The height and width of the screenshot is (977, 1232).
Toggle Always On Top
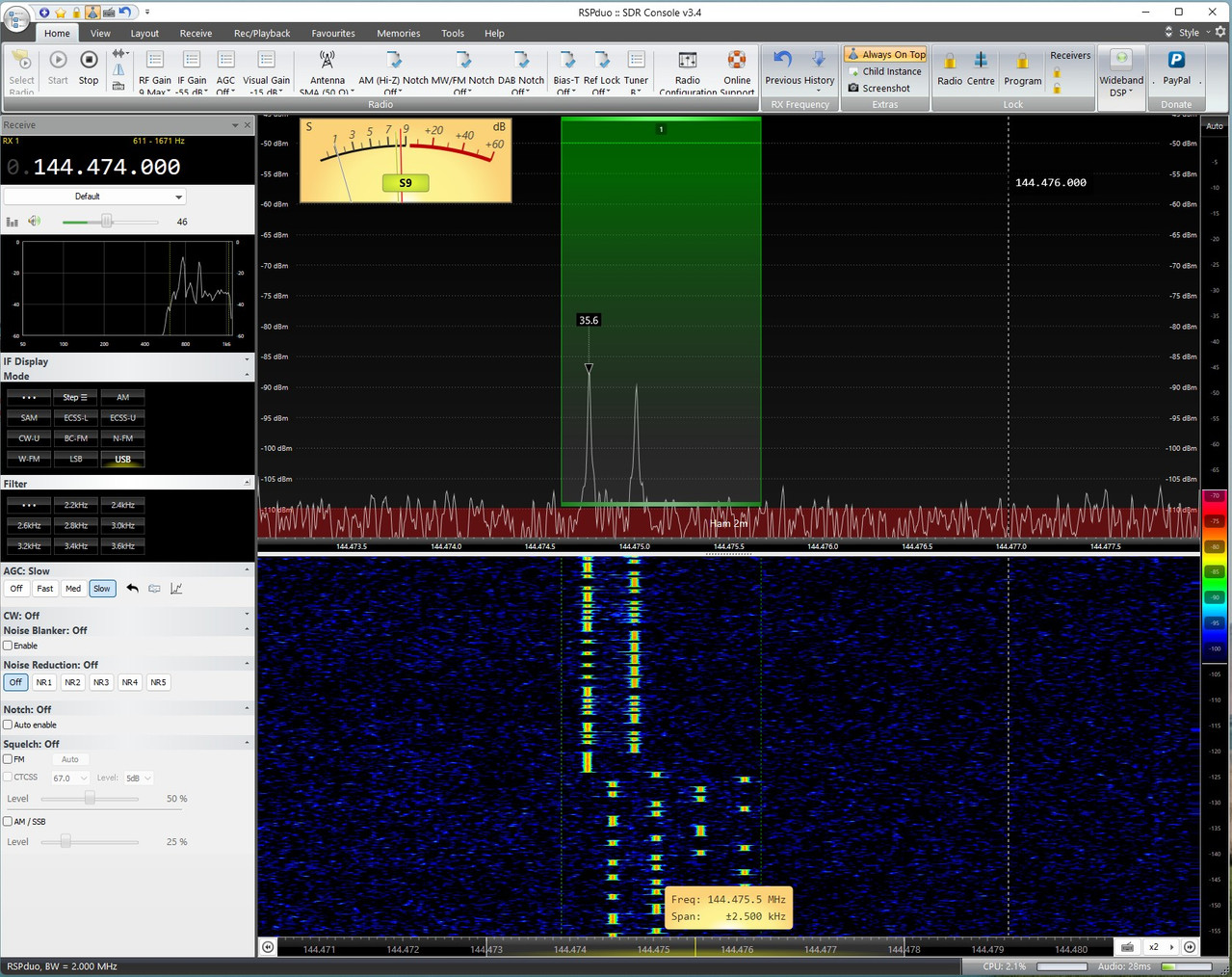[885, 55]
